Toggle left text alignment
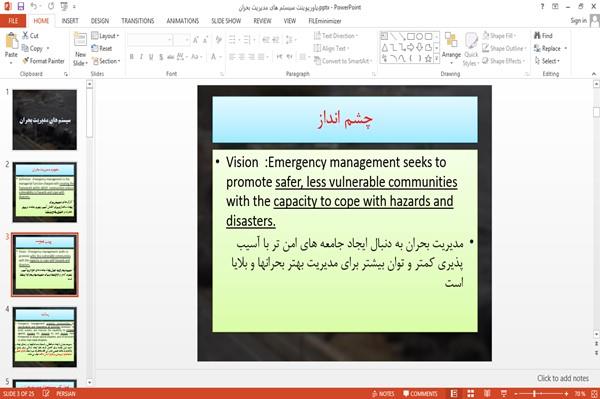Image resolution: width=600 pixels, height=399 pixels. 232,57
